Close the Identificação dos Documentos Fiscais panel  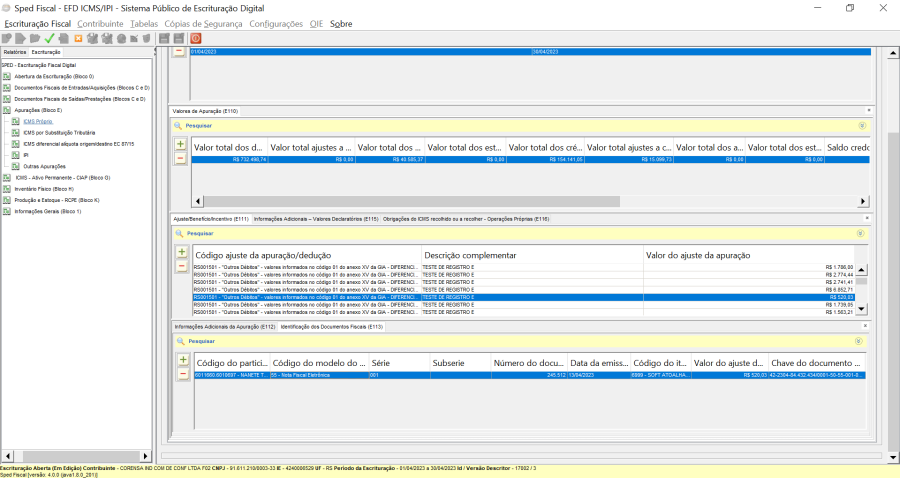click(865, 326)
